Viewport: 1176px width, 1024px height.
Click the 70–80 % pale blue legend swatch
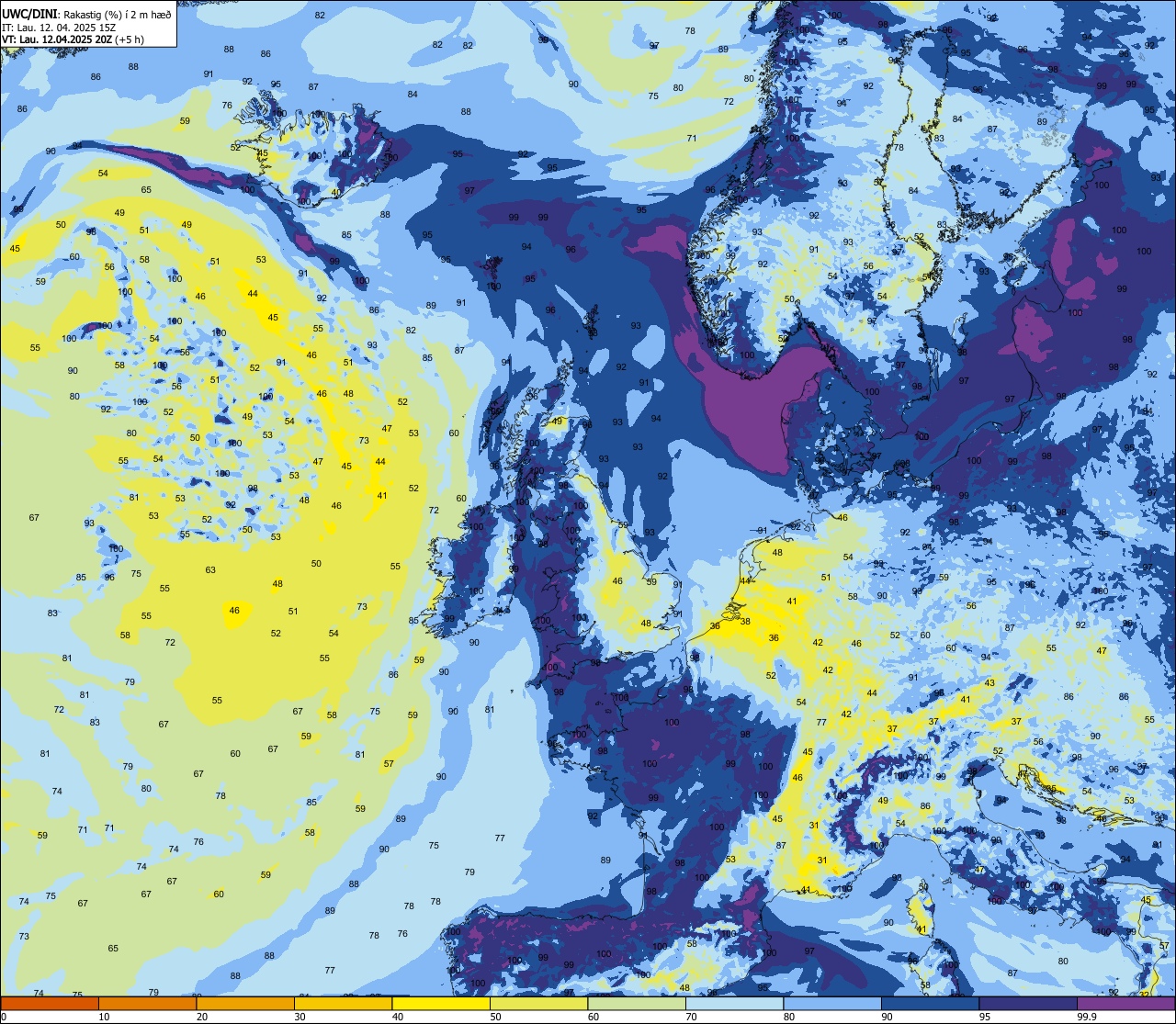(734, 1003)
